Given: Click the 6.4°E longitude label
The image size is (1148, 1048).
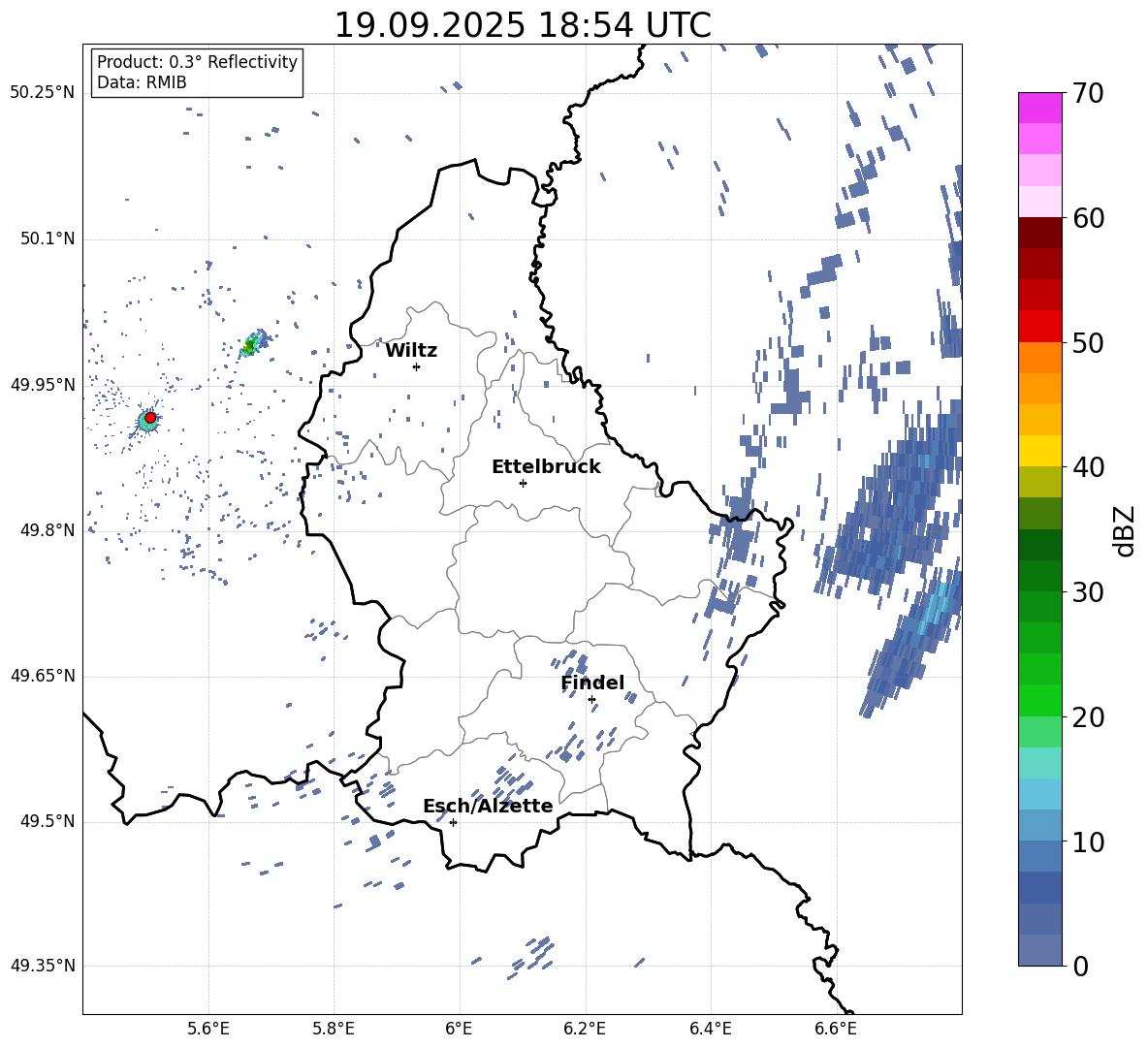Looking at the screenshot, I should 710,1030.
